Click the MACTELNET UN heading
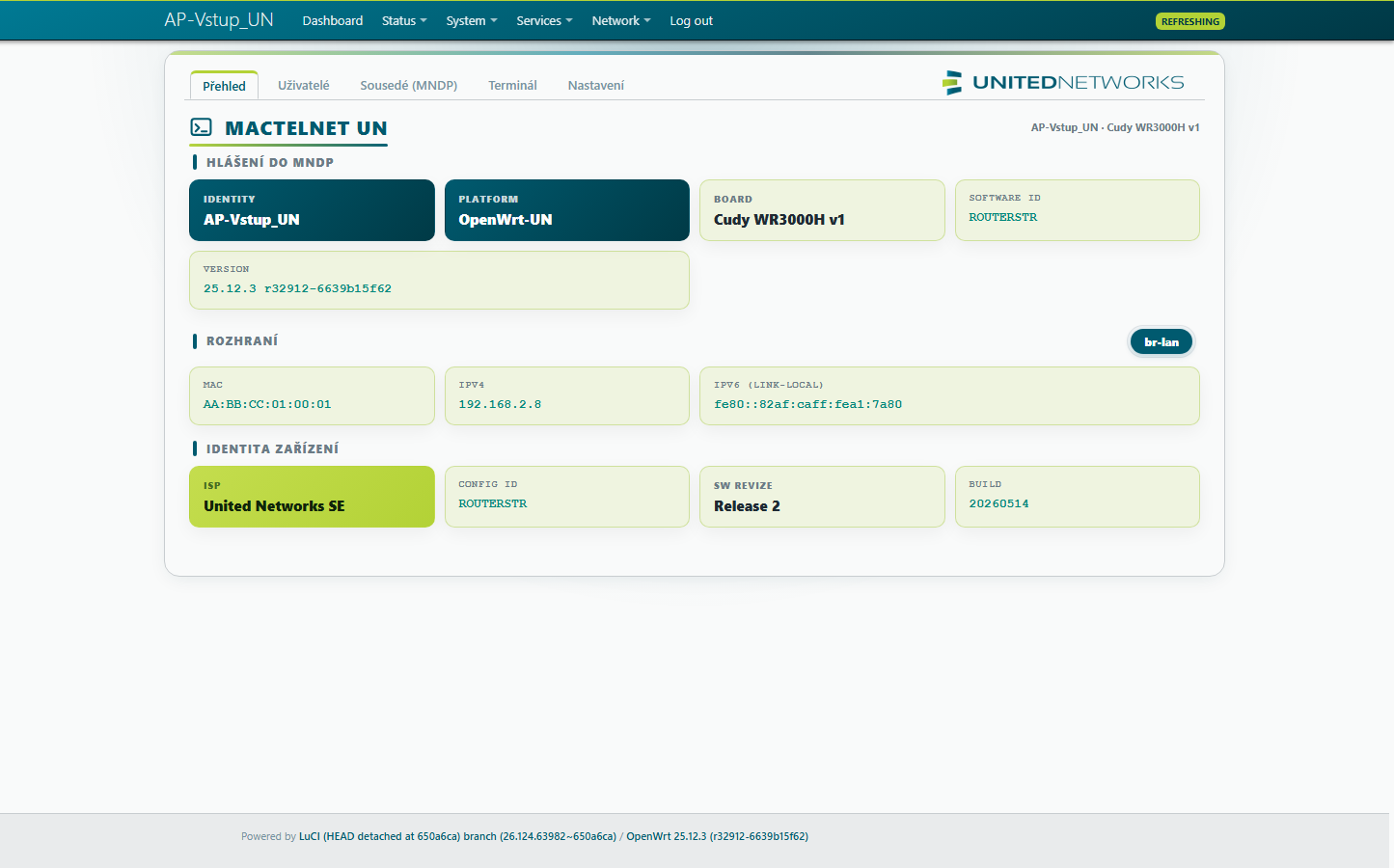 pyautogui.click(x=306, y=128)
